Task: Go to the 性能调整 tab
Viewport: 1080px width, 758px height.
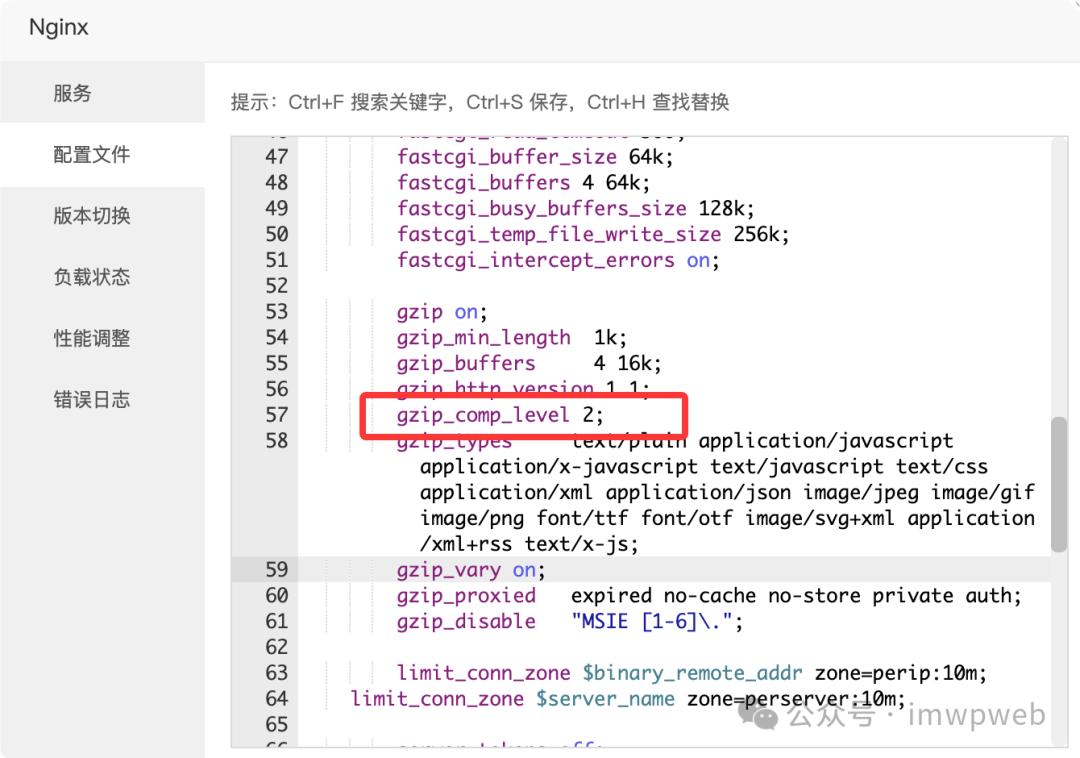Action: click(92, 338)
